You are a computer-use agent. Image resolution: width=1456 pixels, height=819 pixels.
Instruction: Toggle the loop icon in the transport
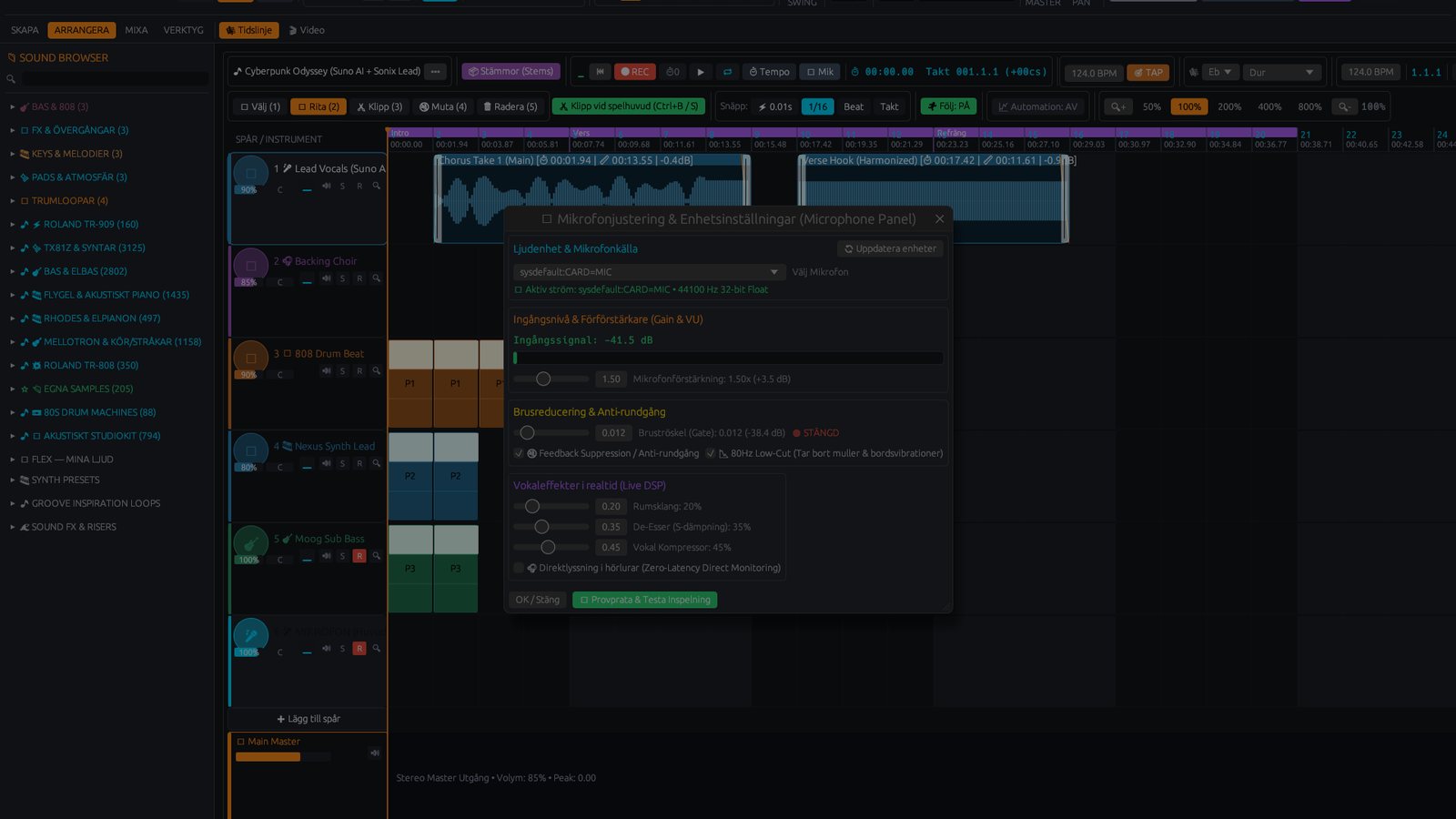click(727, 72)
